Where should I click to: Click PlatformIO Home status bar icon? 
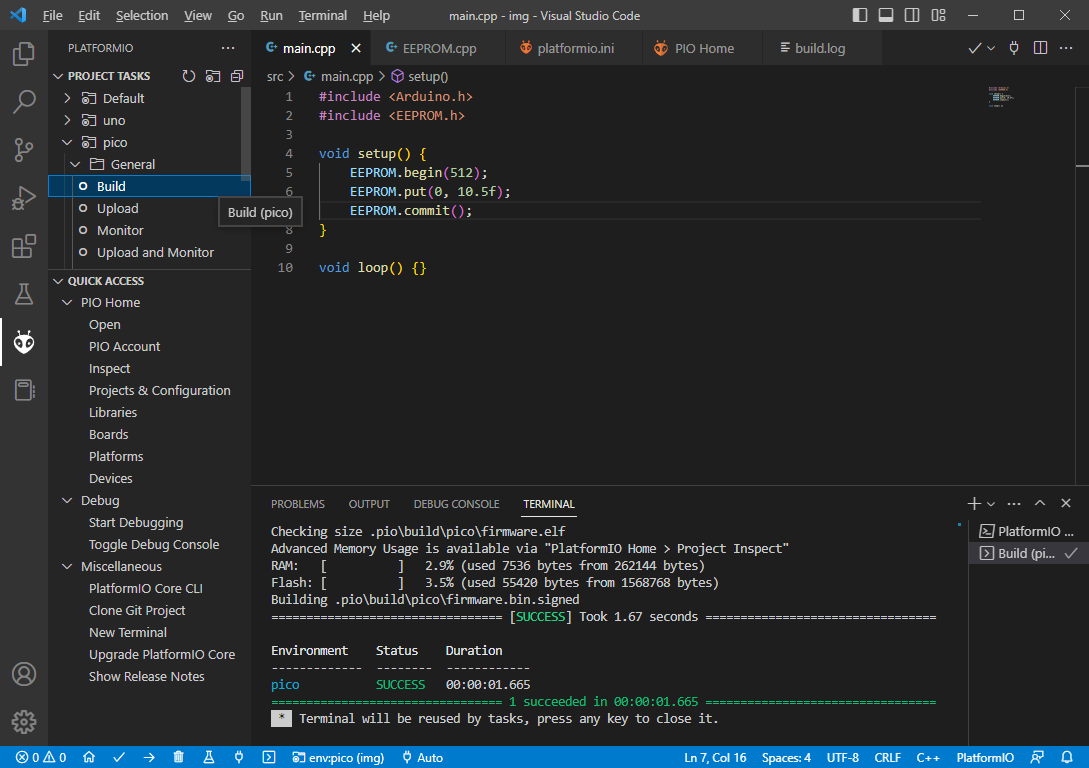coord(89,758)
